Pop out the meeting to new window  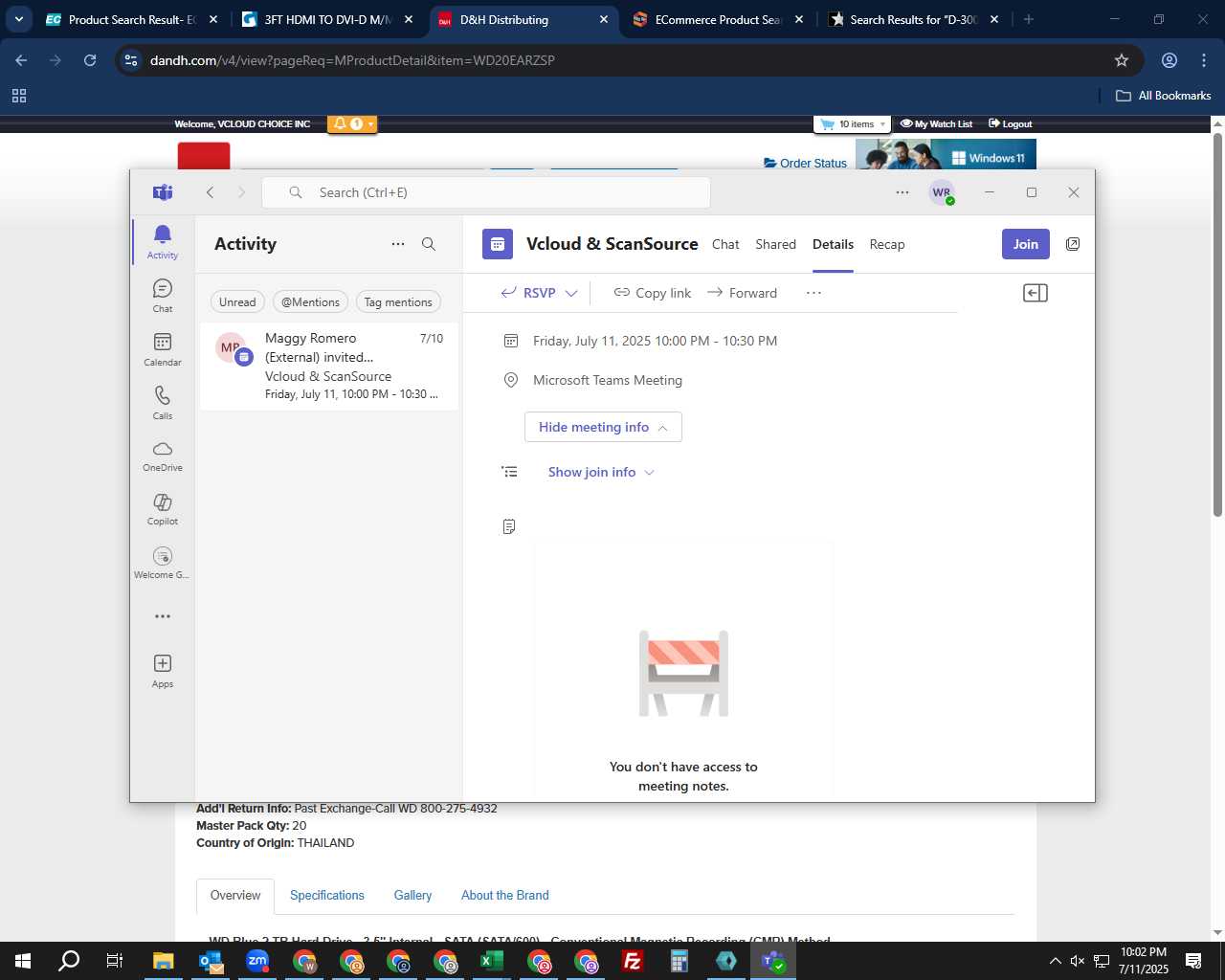1073,244
